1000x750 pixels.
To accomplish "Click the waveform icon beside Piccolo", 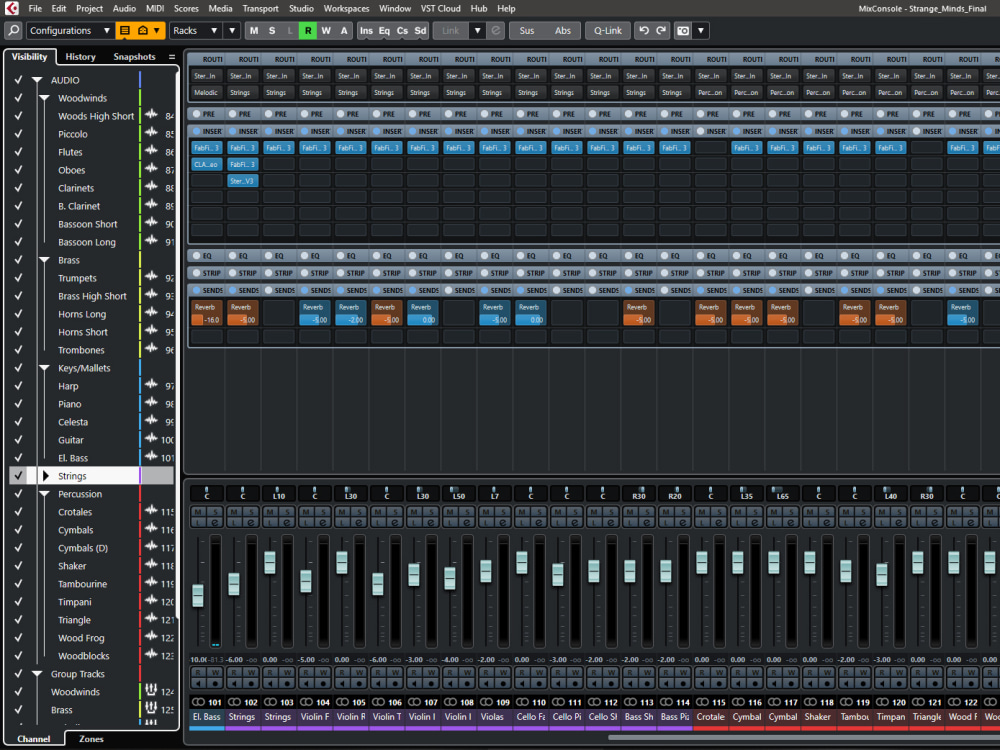I will coord(151,133).
